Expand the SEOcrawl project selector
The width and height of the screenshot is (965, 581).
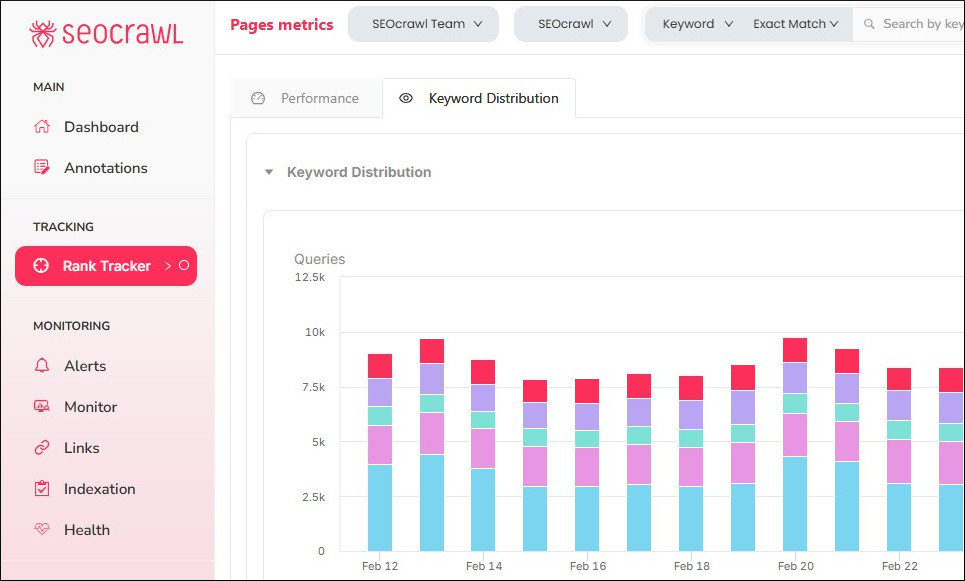pos(570,24)
